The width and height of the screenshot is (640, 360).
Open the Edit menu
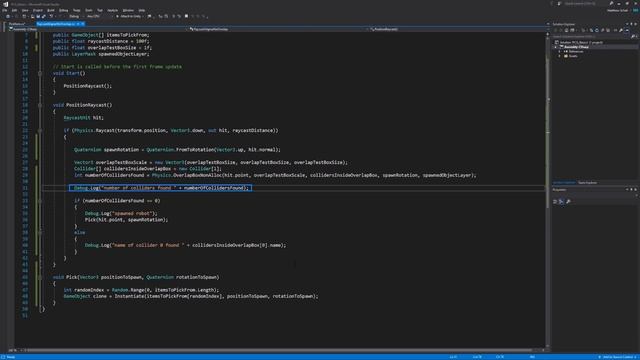(x=14, y=10)
